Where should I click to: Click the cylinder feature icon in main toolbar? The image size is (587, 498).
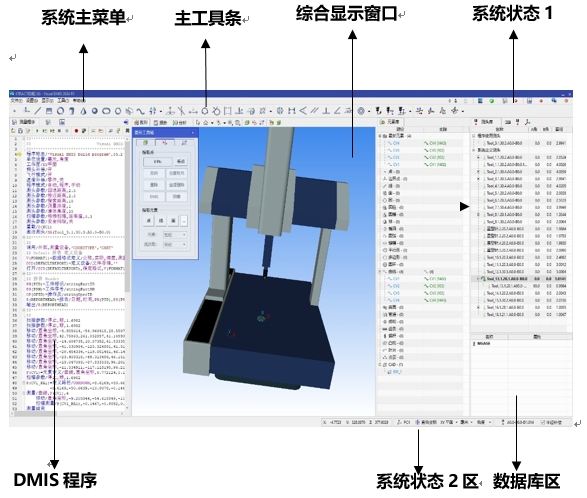pos(72,111)
